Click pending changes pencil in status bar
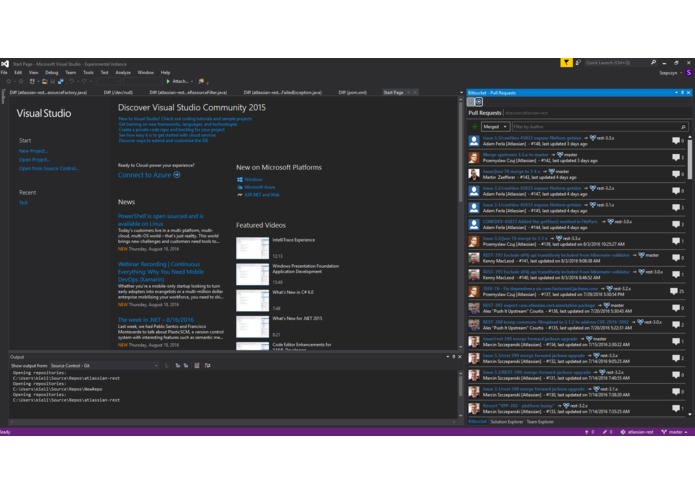The height and width of the screenshot is (494, 695). [x=605, y=432]
